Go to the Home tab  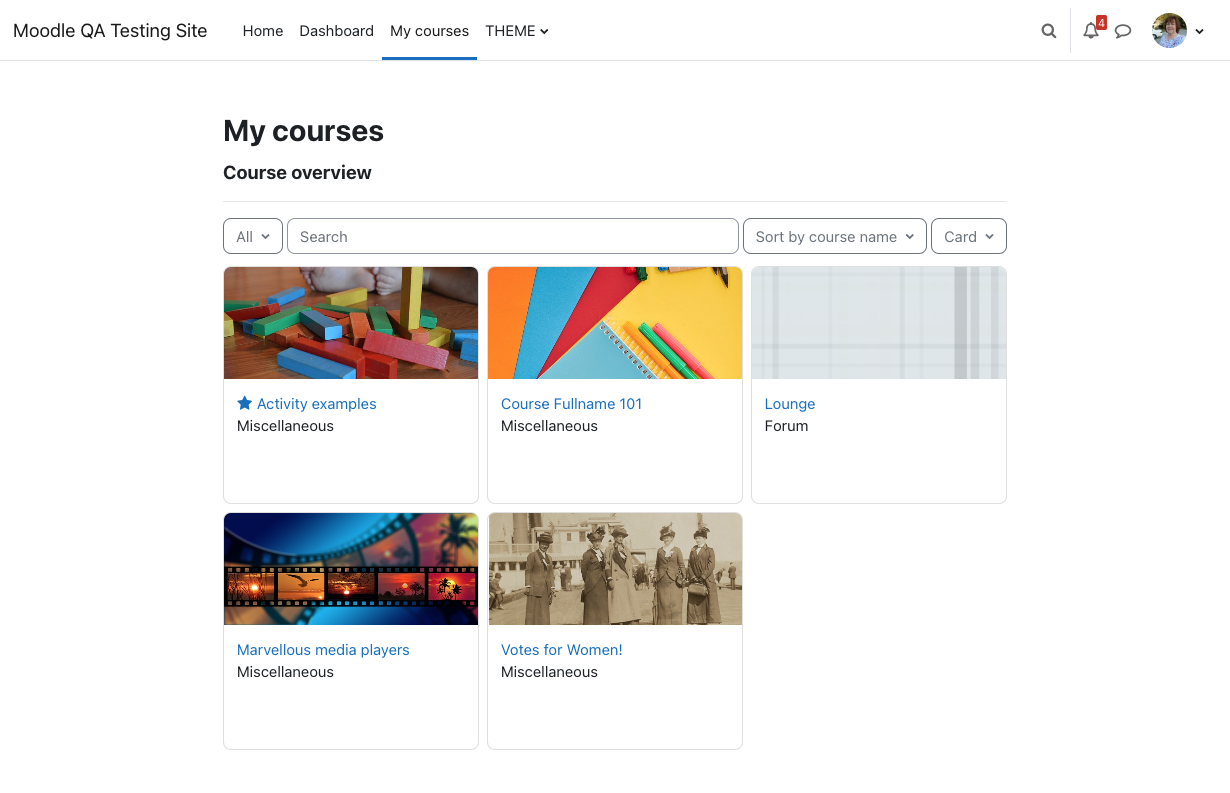pyautogui.click(x=263, y=31)
